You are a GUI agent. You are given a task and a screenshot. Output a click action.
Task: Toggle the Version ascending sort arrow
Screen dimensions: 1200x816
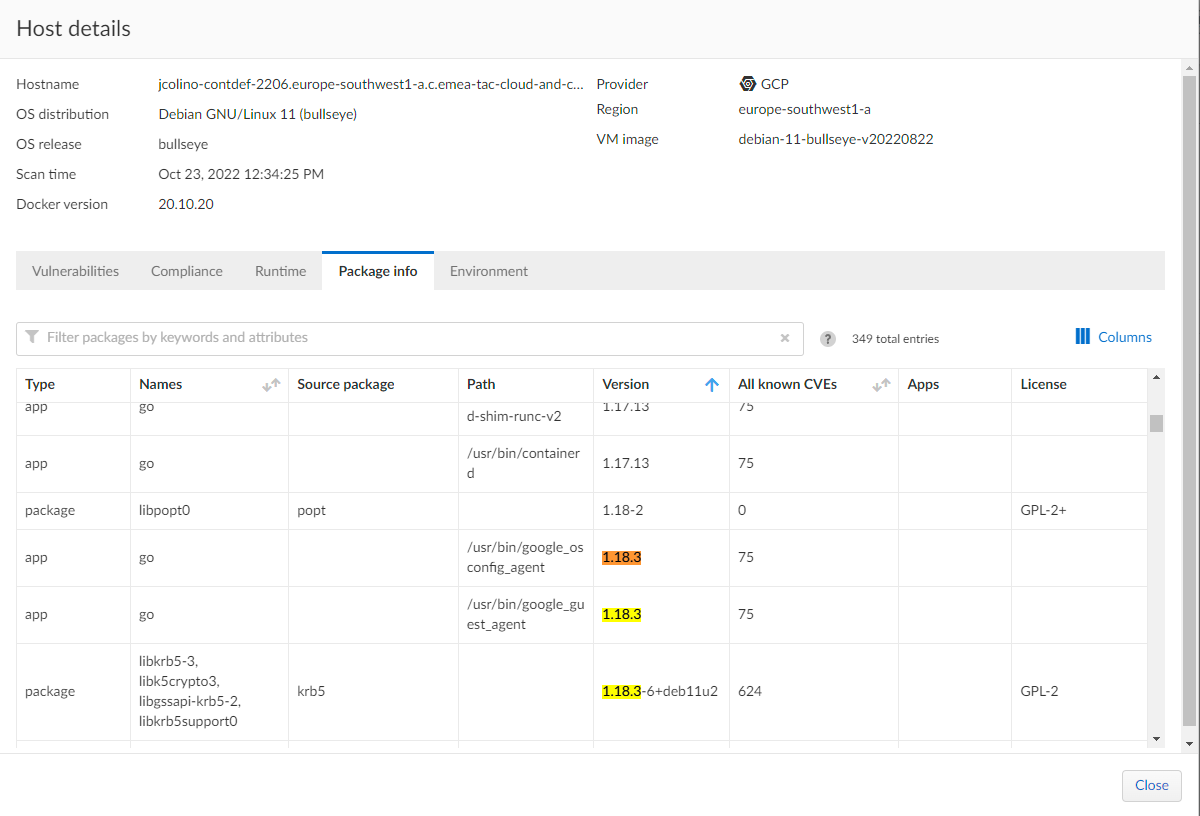pyautogui.click(x=712, y=385)
